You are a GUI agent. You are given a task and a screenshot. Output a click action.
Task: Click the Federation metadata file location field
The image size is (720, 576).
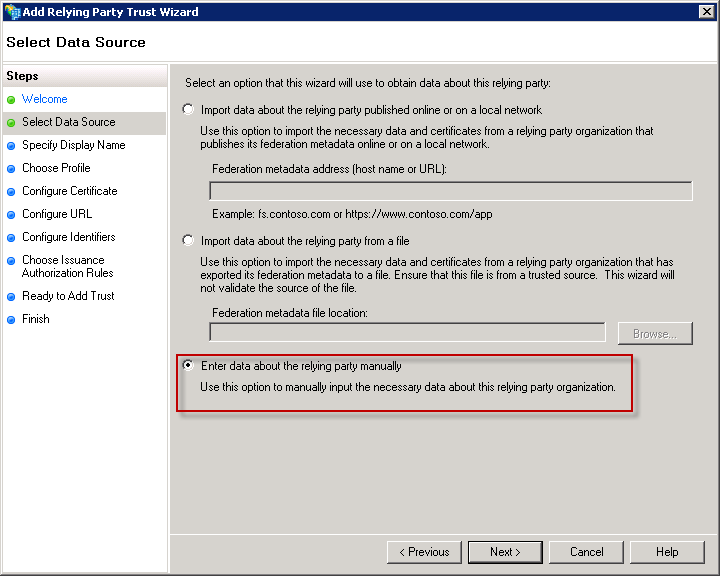(x=407, y=332)
